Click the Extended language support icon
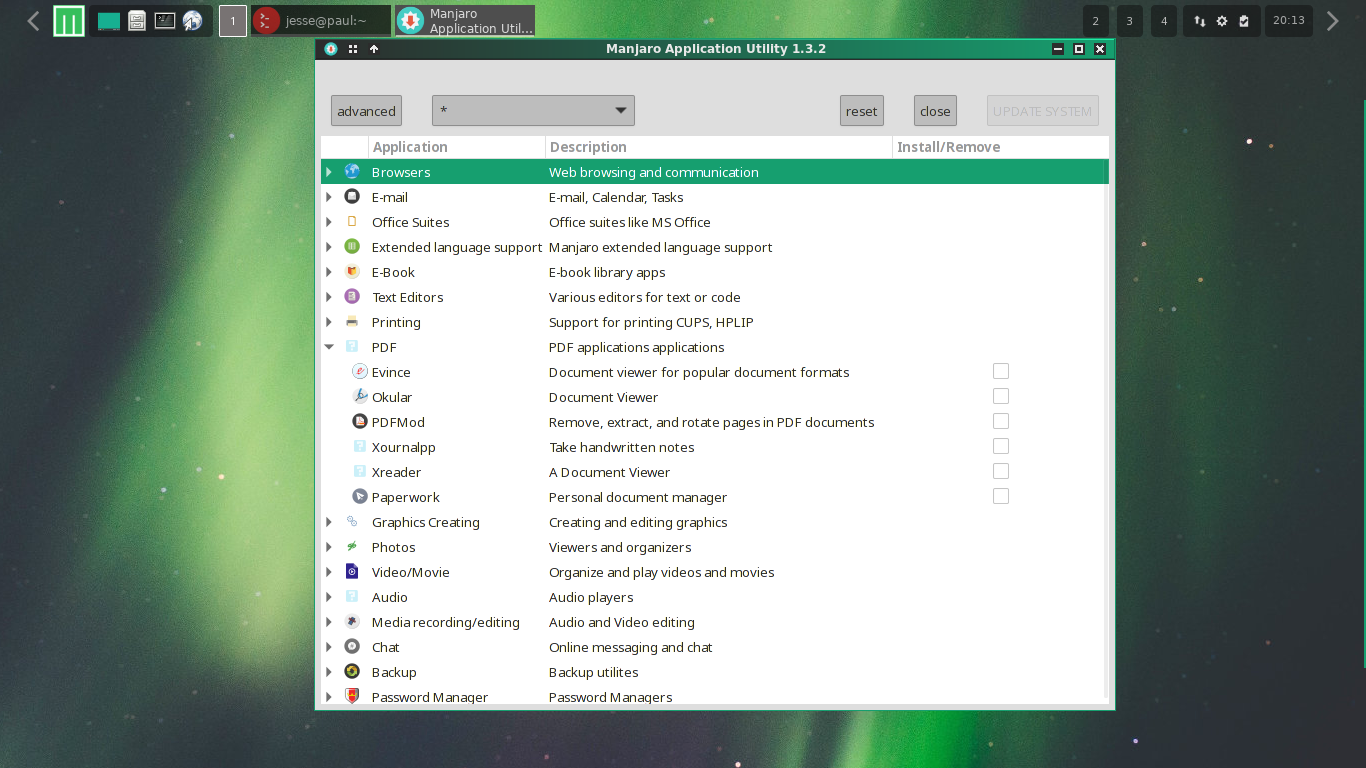This screenshot has width=1366, height=768. point(352,247)
